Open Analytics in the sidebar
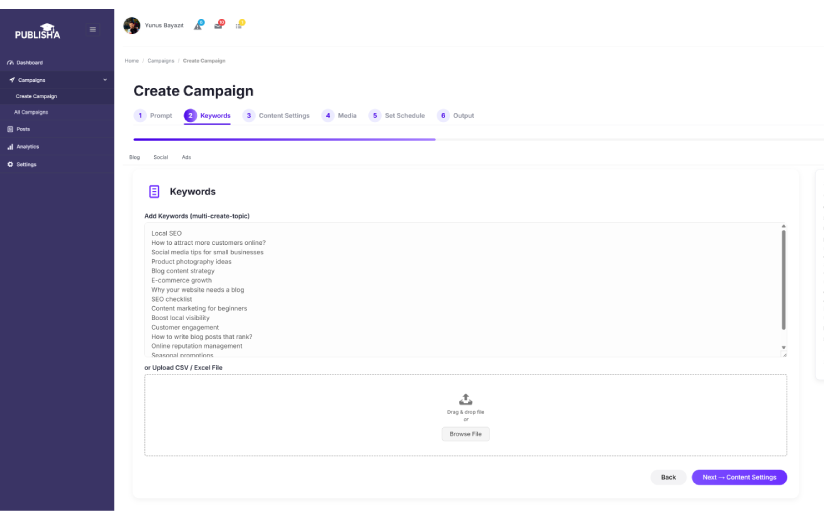Viewport: 824px width, 520px height. click(27, 146)
